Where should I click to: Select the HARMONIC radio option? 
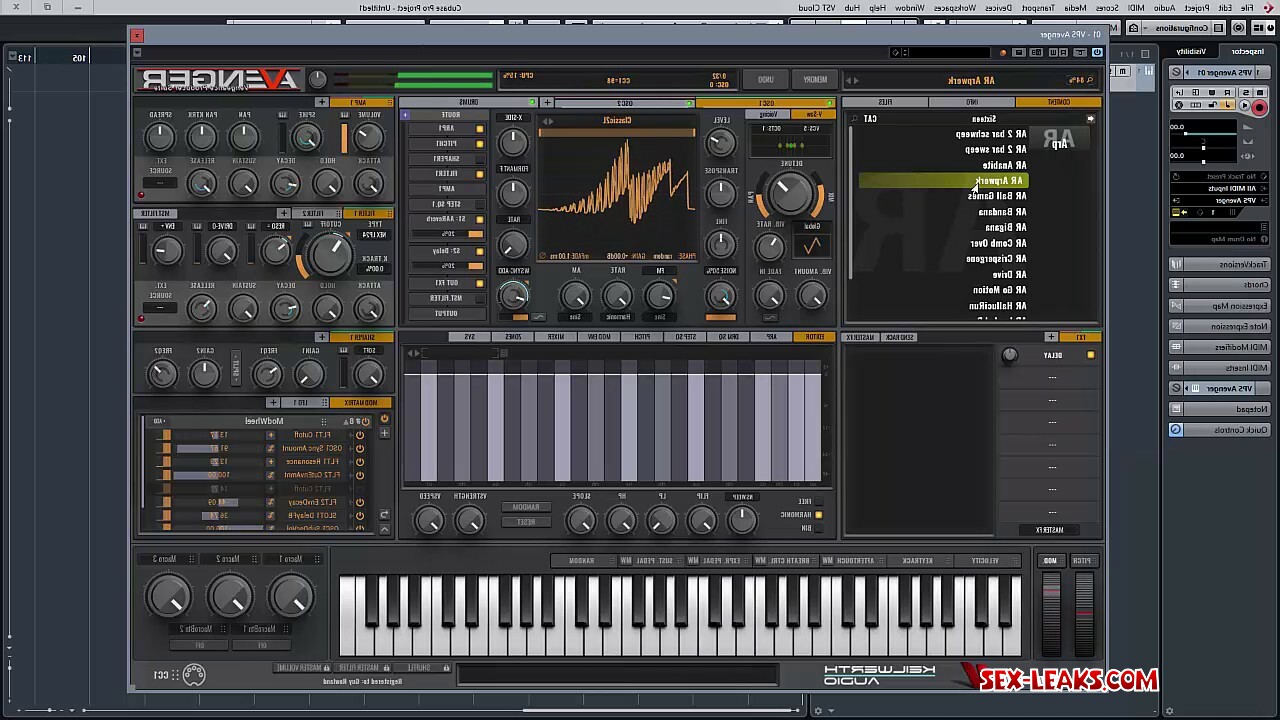pyautogui.click(x=818, y=514)
